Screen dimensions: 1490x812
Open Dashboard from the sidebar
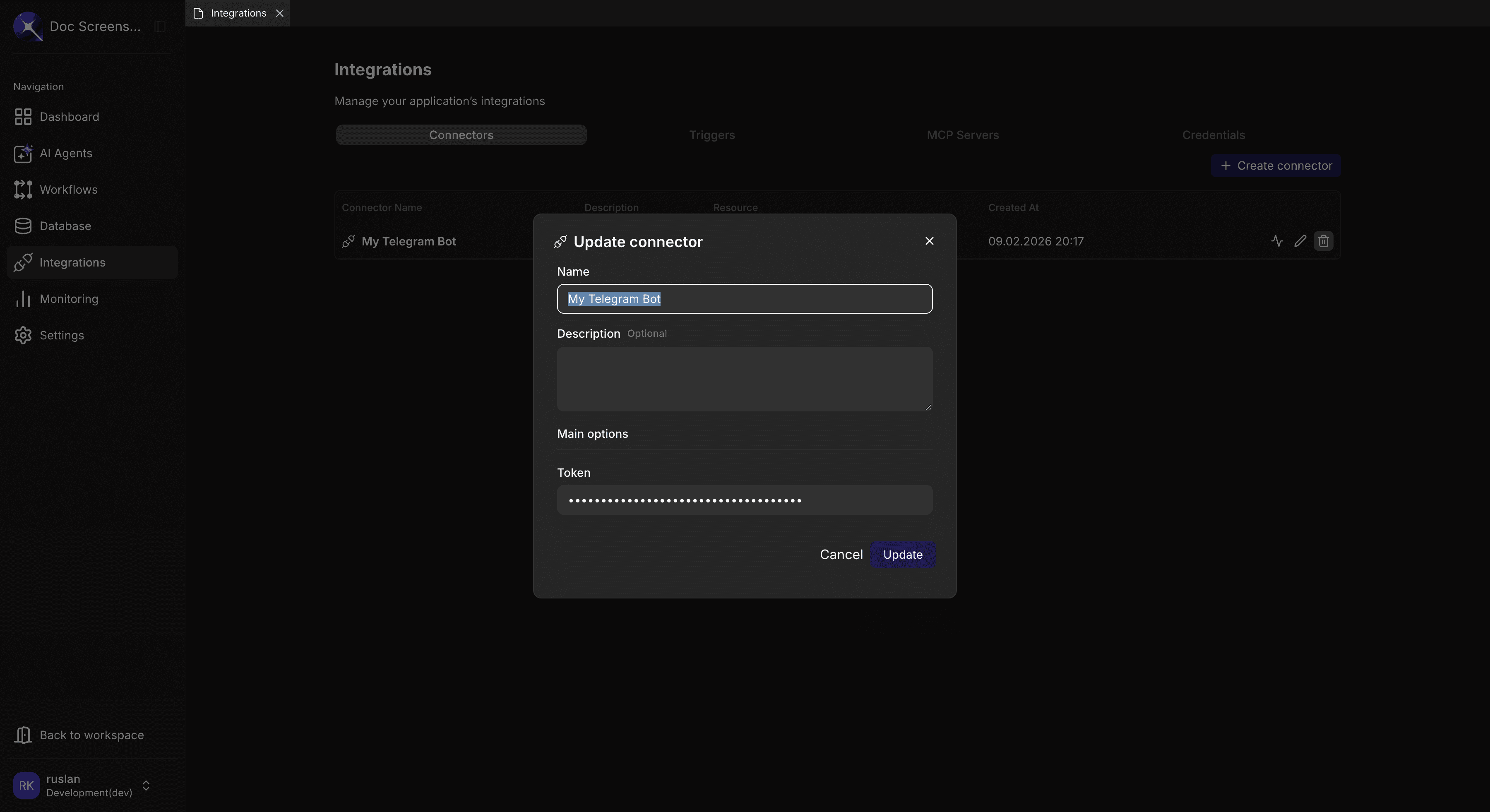coord(69,116)
